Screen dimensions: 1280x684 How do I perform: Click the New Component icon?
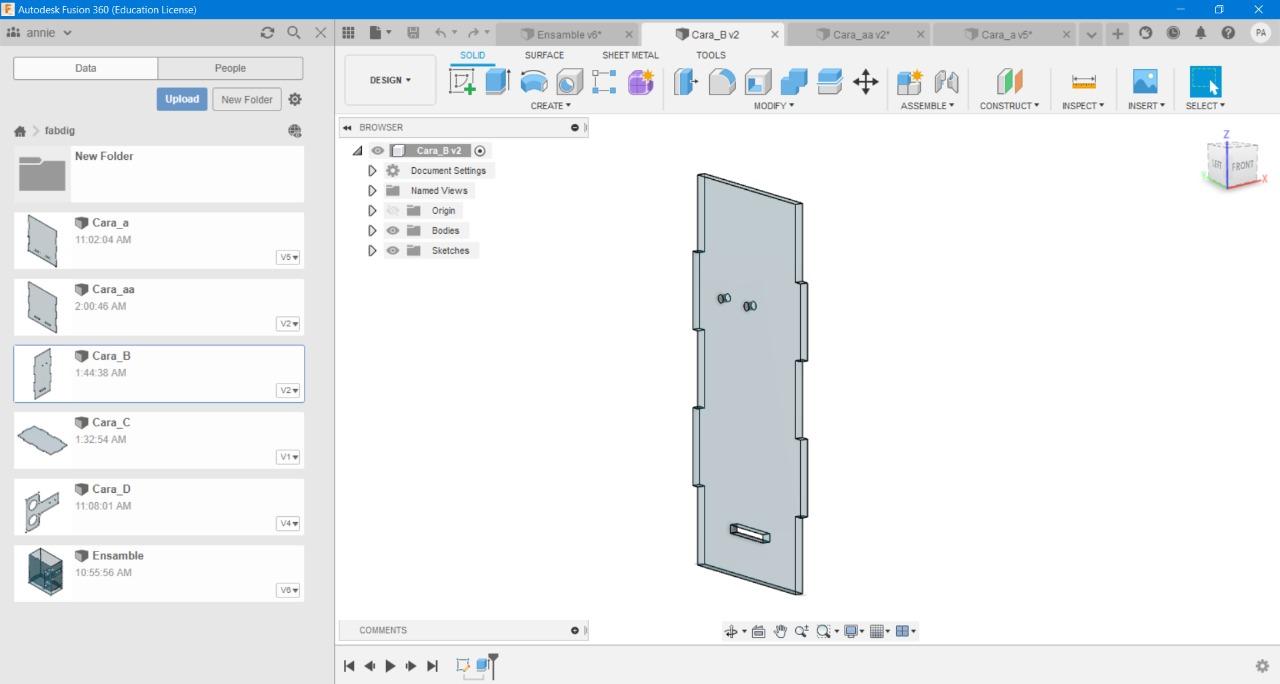pyautogui.click(x=910, y=82)
